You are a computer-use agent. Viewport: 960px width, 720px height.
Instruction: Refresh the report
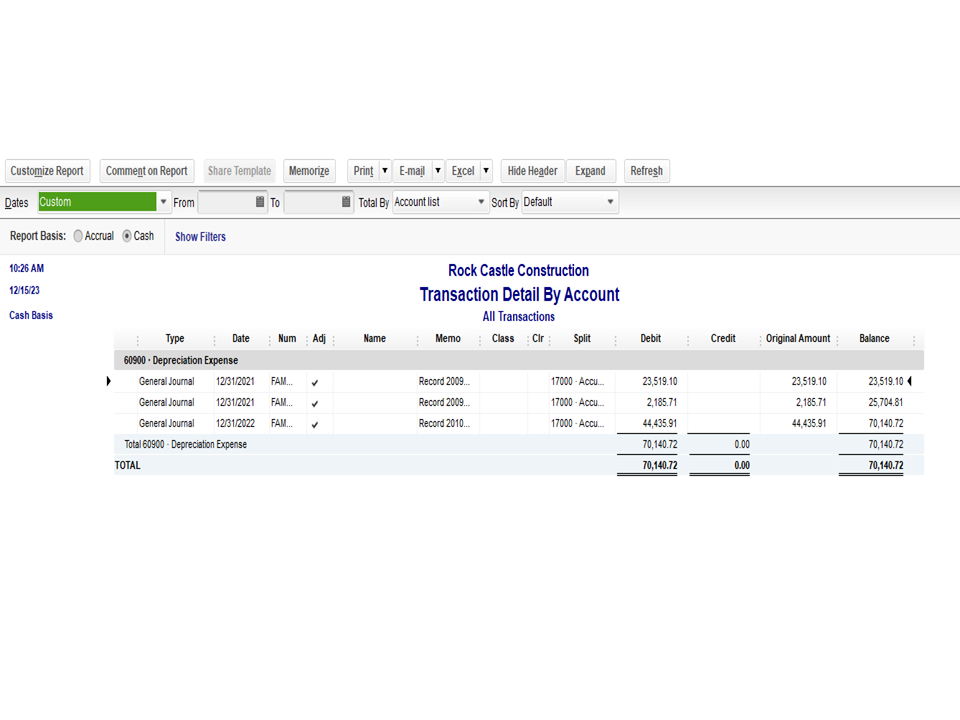[647, 171]
